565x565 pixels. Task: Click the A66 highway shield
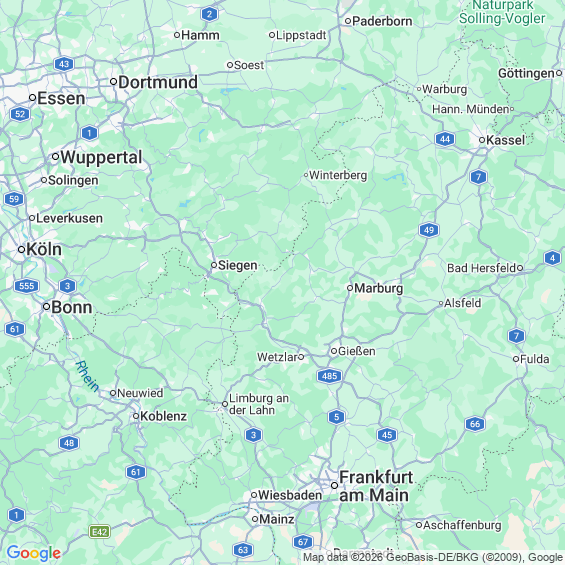[475, 424]
